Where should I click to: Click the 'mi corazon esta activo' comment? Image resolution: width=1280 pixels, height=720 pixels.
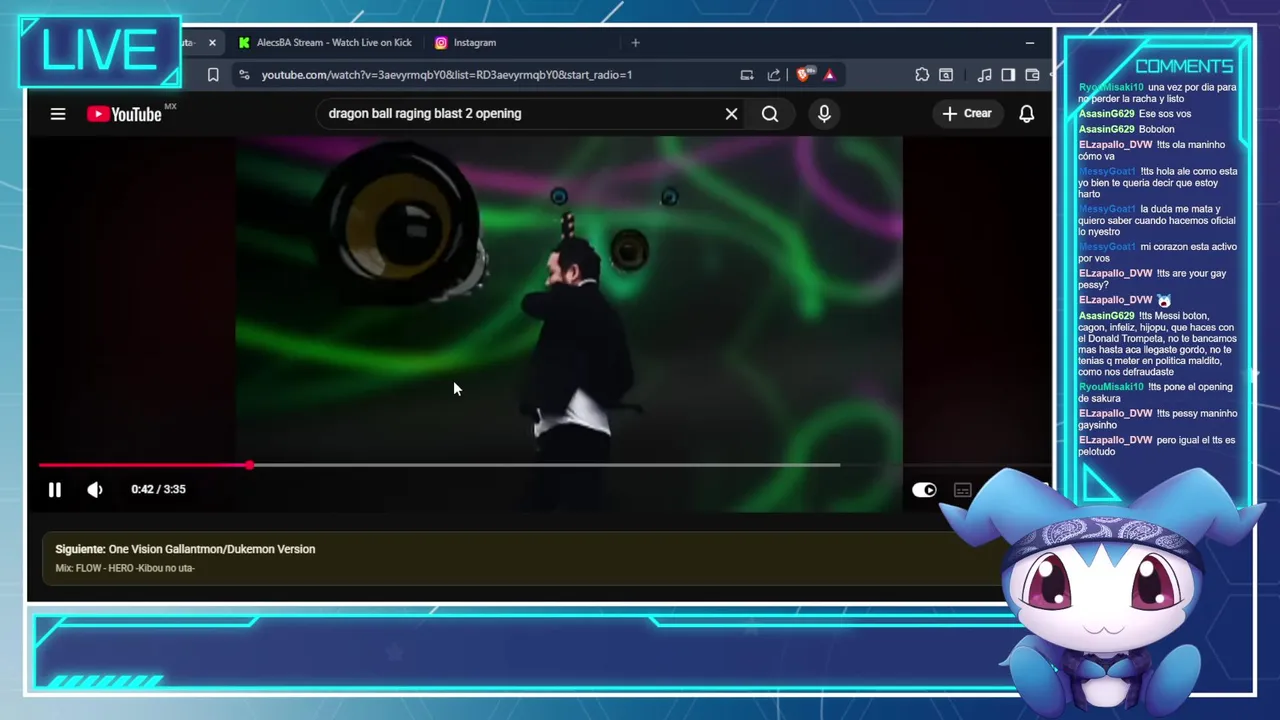point(1158,252)
